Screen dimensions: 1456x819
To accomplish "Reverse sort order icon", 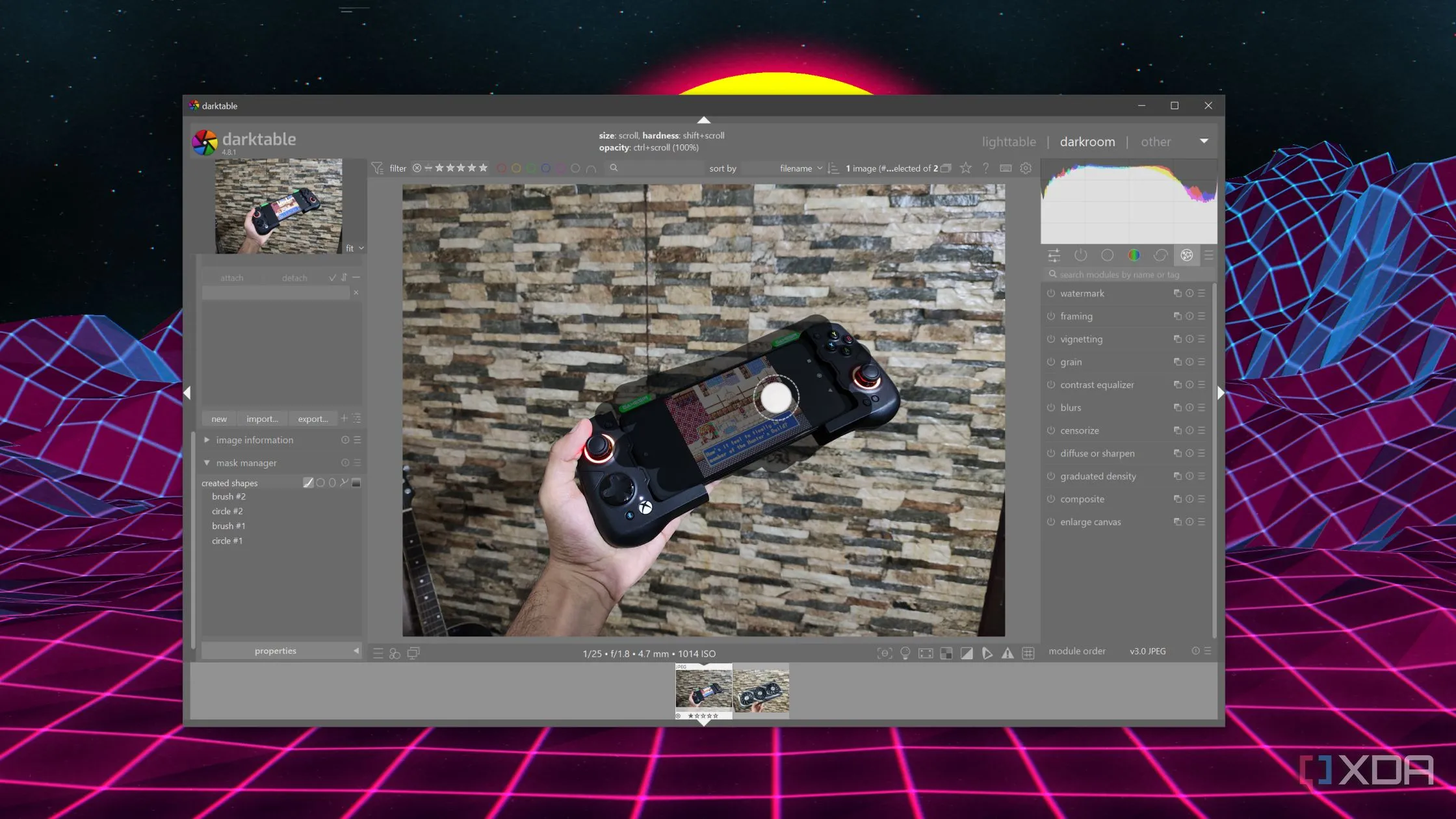I will click(833, 168).
